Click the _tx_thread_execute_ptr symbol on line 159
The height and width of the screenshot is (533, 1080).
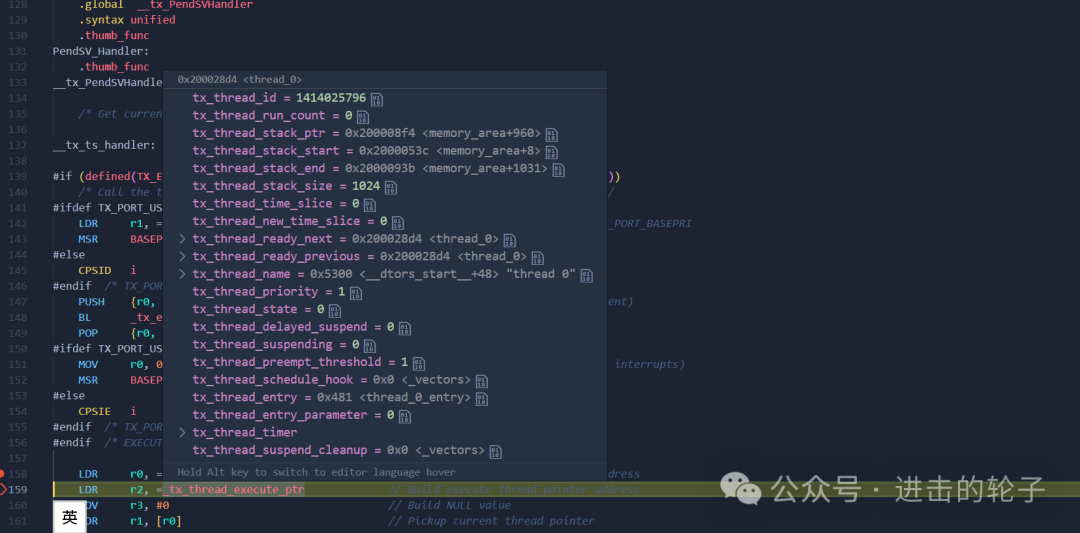(233, 490)
